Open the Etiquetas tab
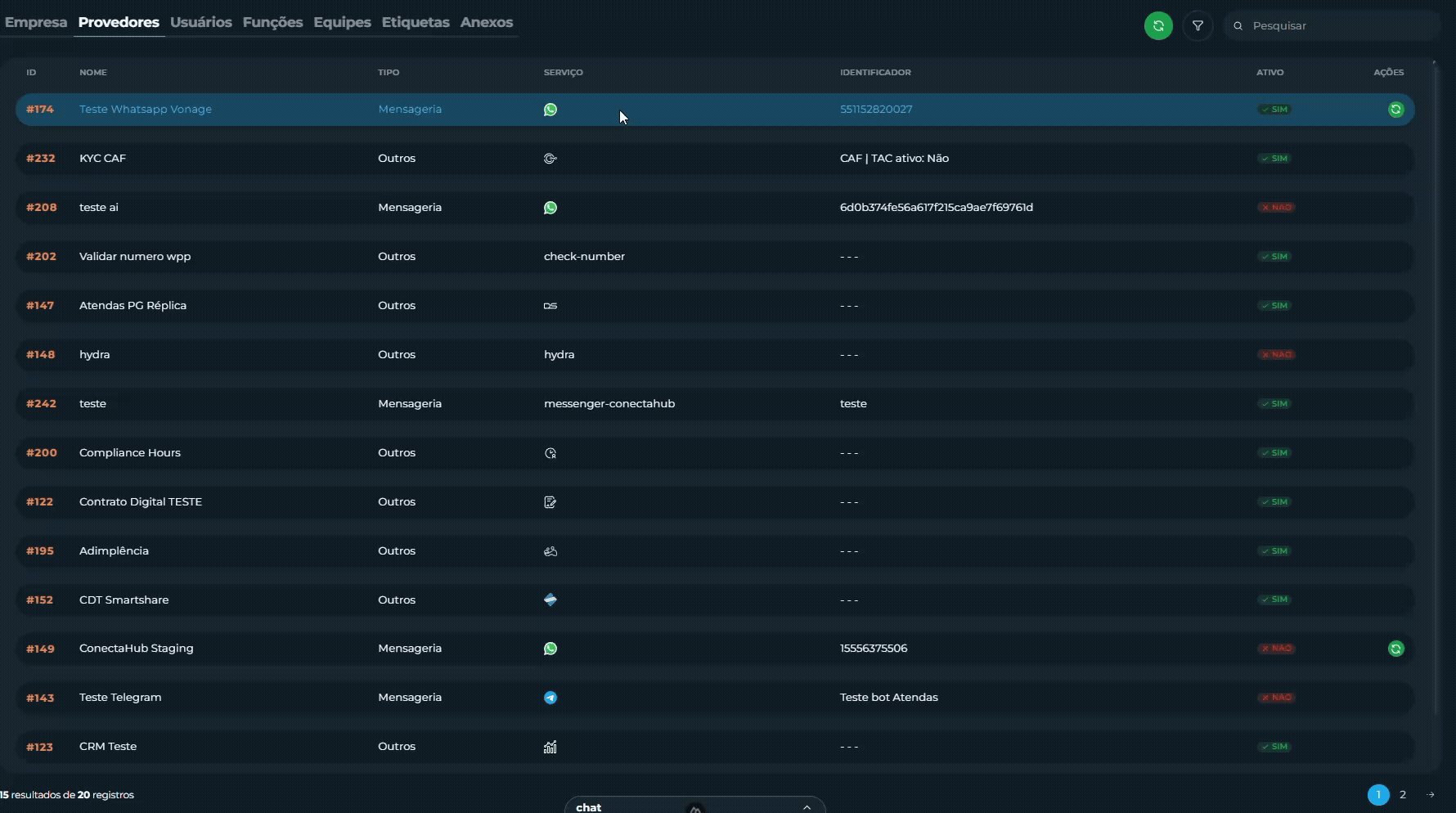This screenshot has height=813, width=1456. tap(416, 22)
